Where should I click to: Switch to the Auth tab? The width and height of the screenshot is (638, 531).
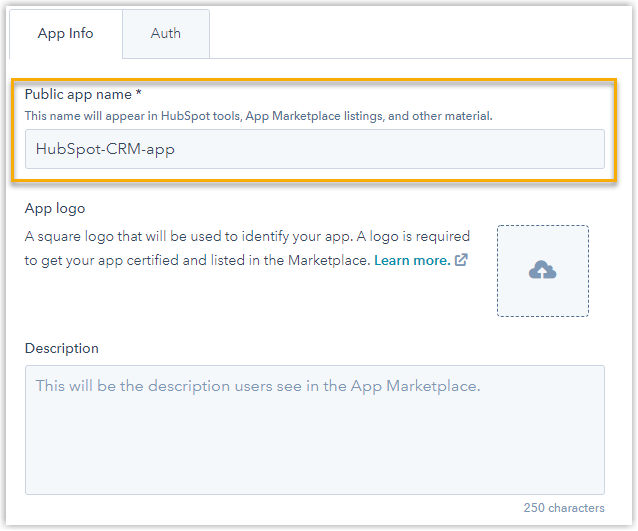[x=166, y=33]
